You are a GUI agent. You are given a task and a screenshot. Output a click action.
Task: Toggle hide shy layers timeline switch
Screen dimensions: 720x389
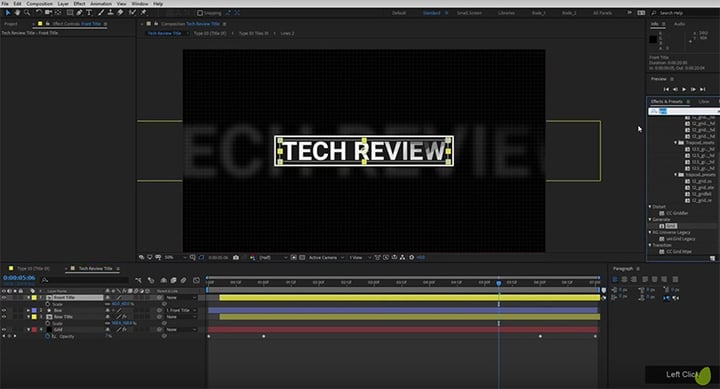(163, 280)
